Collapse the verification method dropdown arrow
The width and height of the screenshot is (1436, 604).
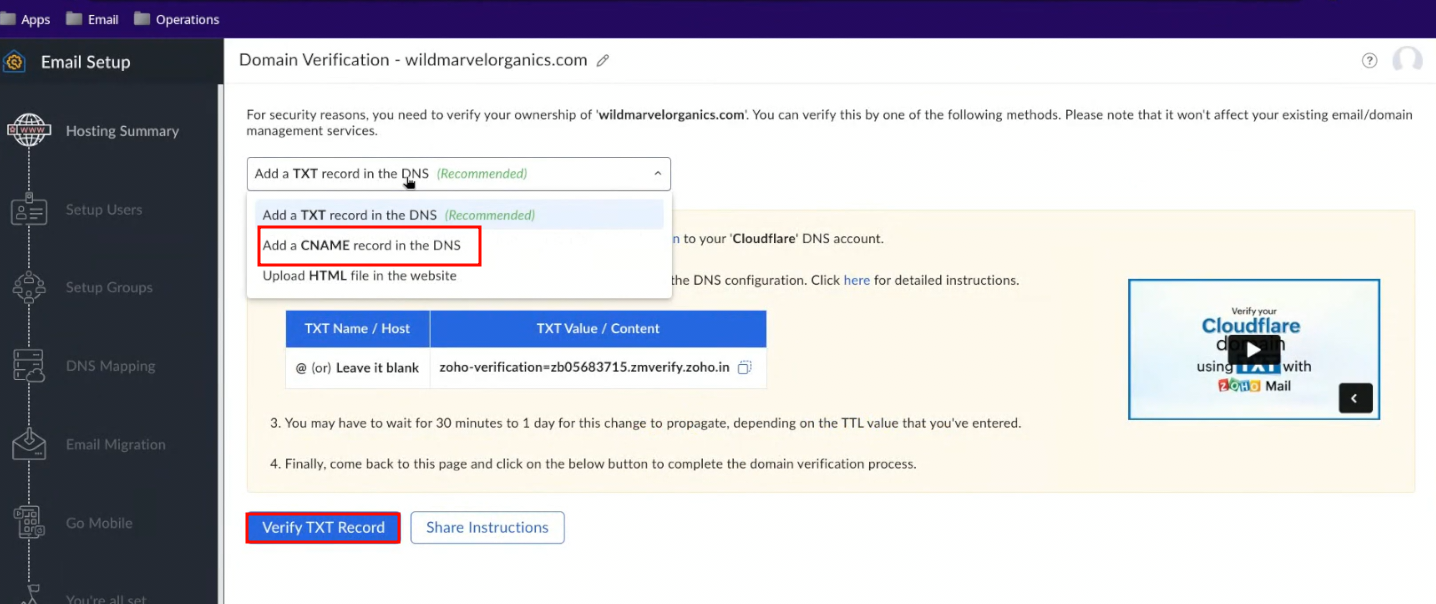(657, 174)
